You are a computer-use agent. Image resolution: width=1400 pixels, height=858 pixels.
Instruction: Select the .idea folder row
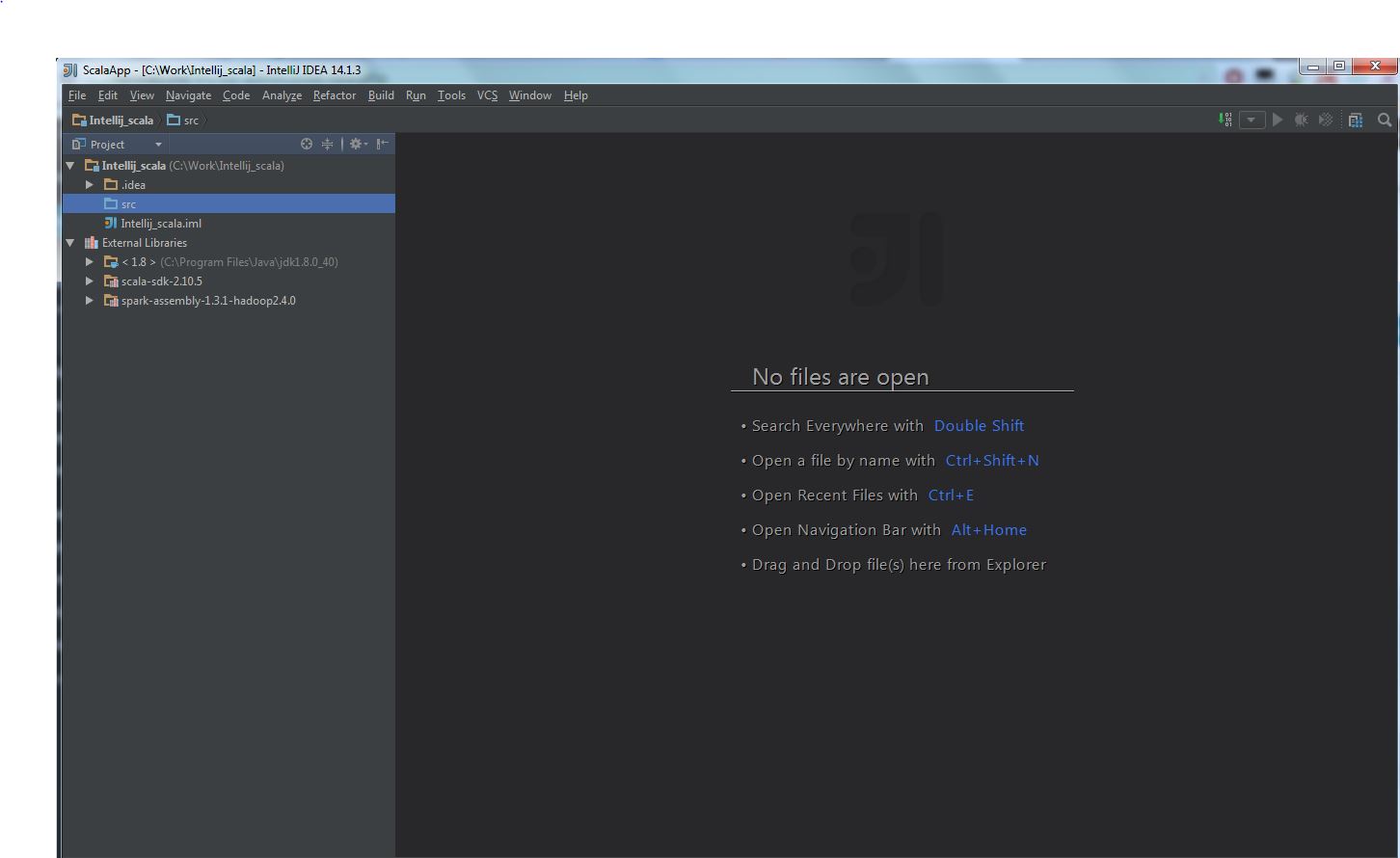point(229,184)
